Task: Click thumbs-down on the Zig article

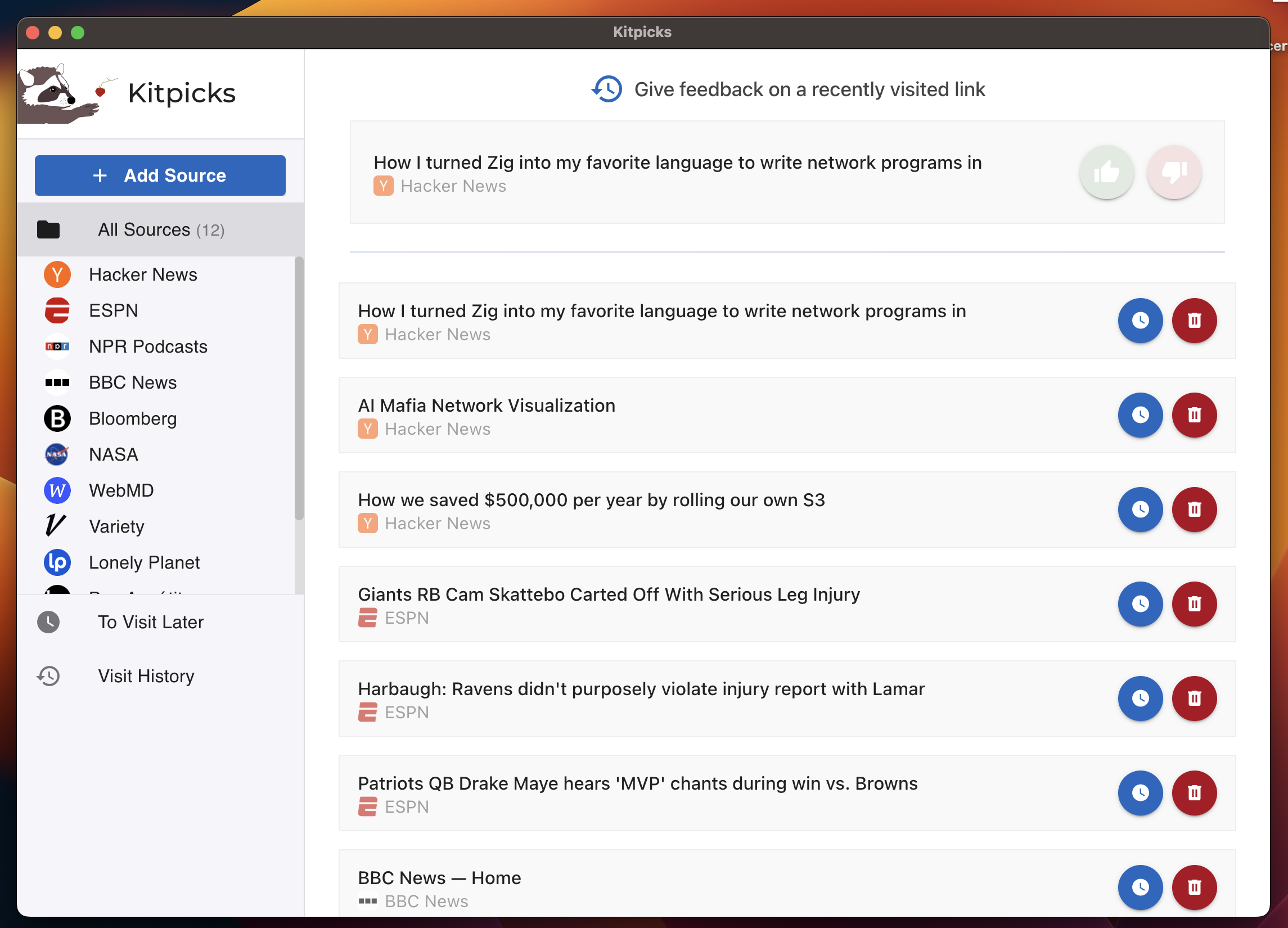Action: (1174, 172)
